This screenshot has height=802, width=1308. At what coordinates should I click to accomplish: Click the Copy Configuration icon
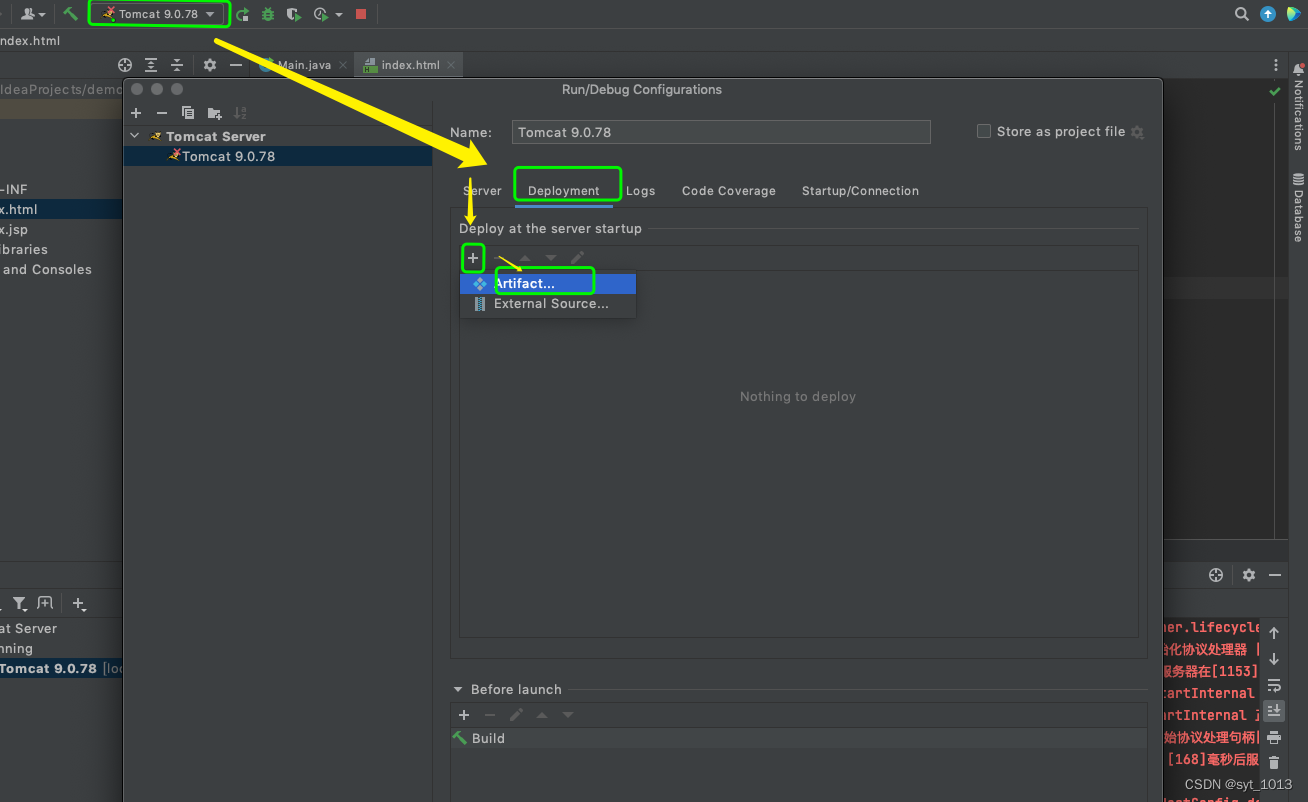[188, 113]
